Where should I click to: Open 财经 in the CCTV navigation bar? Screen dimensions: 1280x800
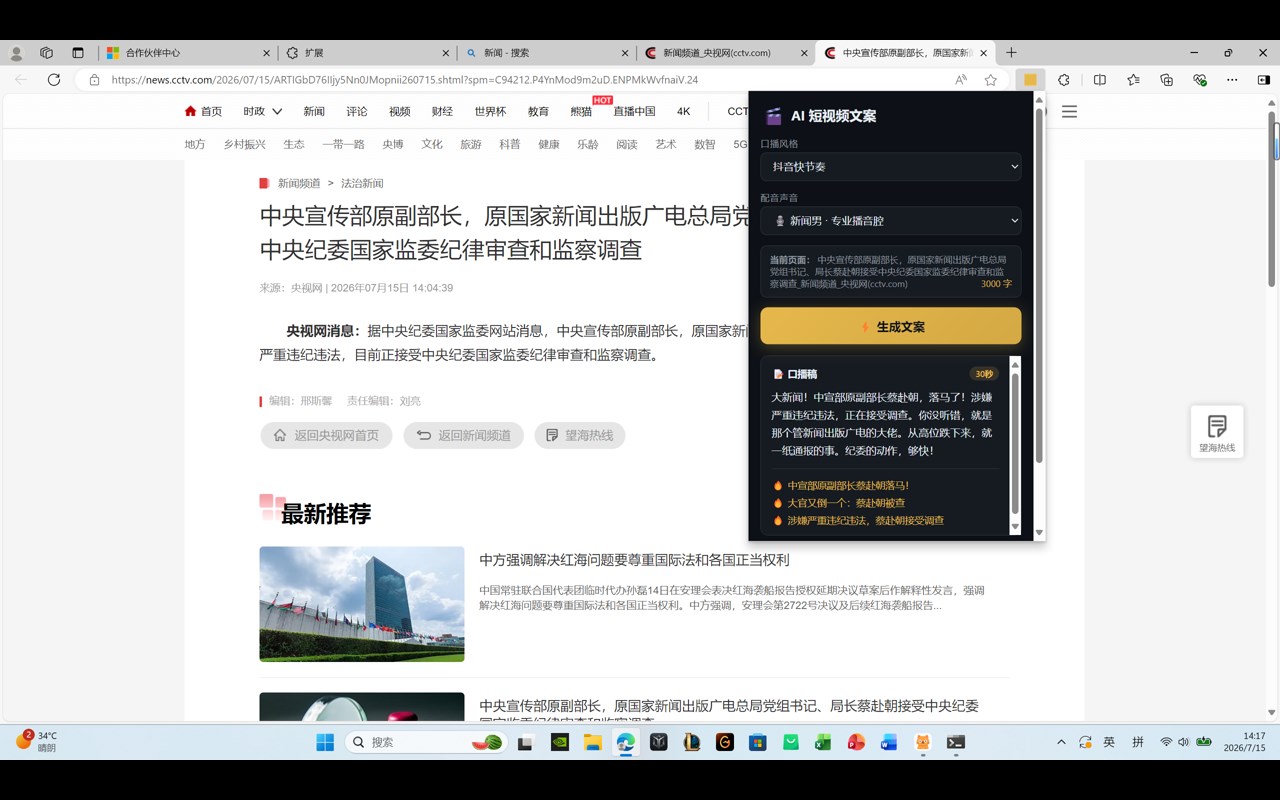coord(442,111)
